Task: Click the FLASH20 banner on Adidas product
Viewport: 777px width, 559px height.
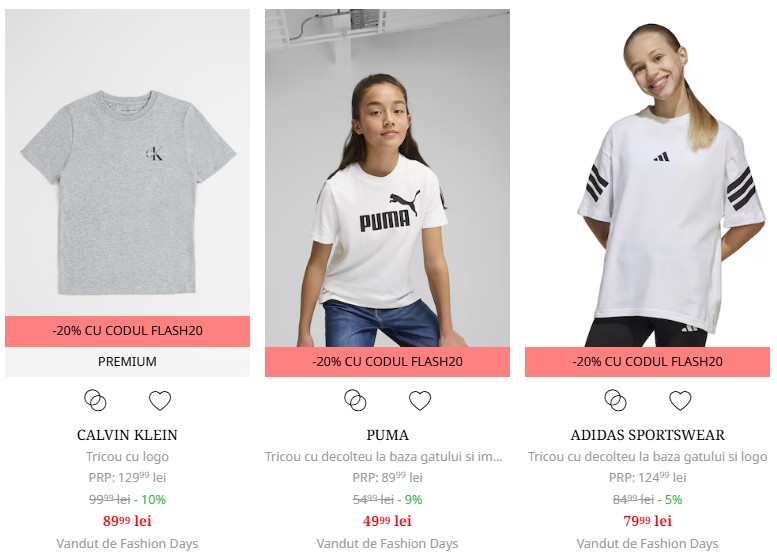Action: (647, 362)
